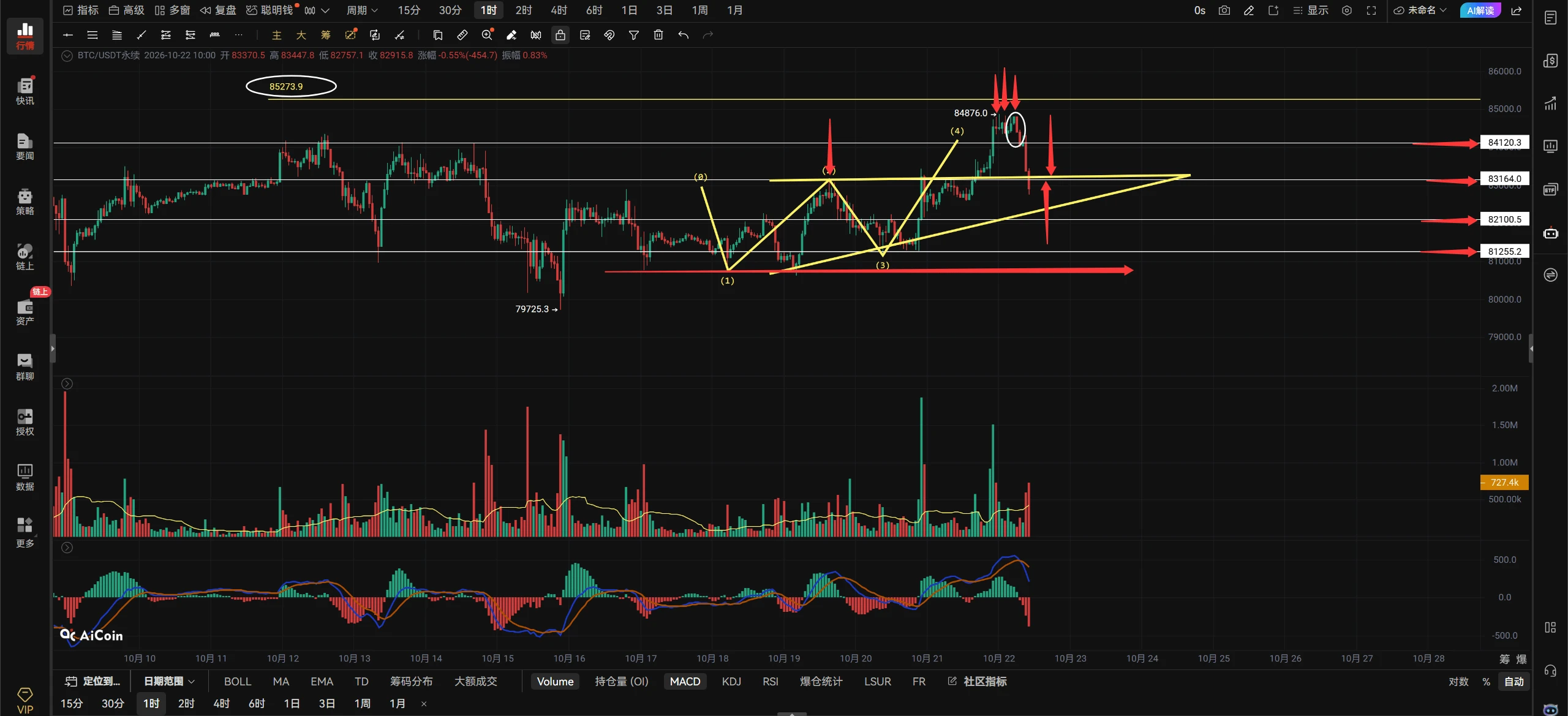Open chart settings hexagon icon

(x=1346, y=10)
